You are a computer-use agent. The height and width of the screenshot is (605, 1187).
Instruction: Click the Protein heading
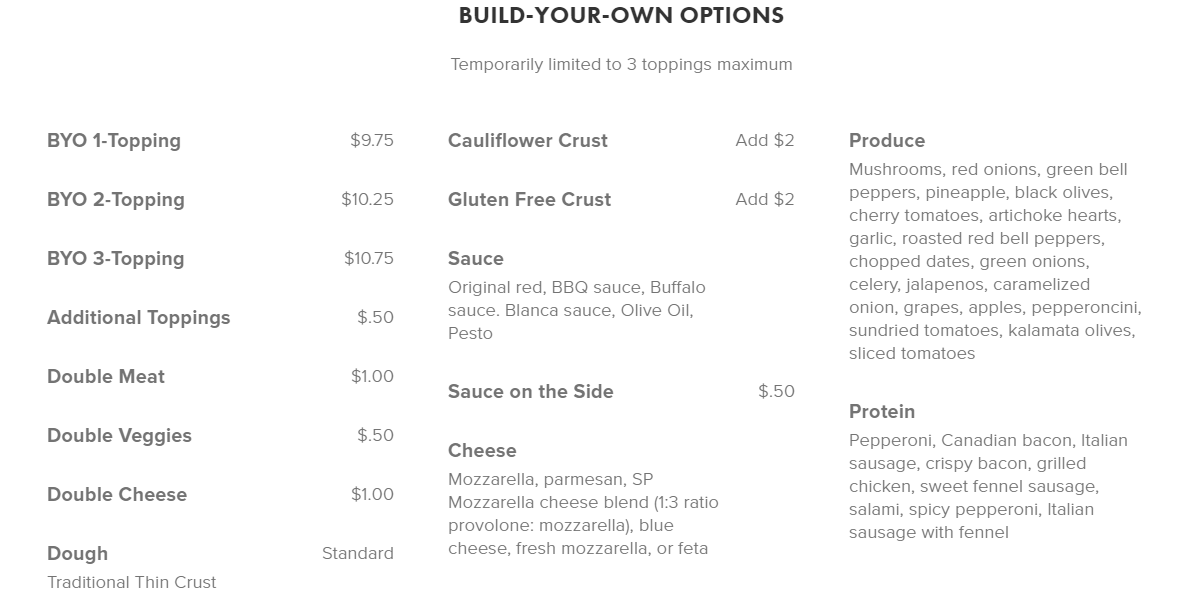tap(882, 412)
